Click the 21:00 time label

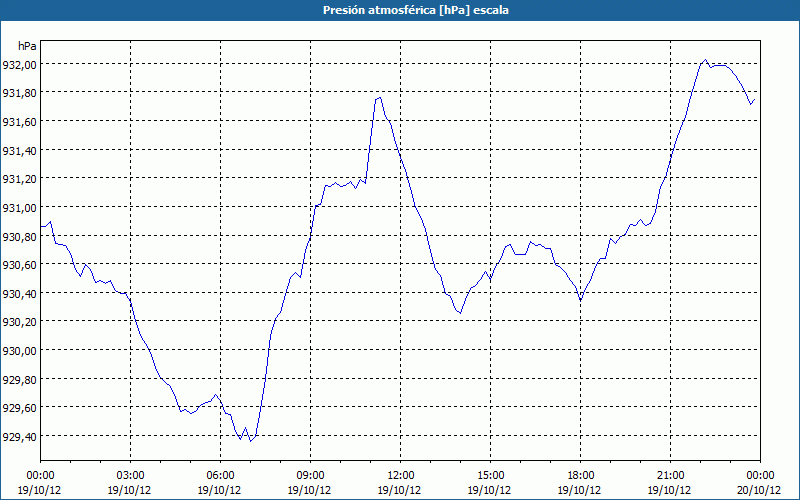pyautogui.click(x=670, y=476)
